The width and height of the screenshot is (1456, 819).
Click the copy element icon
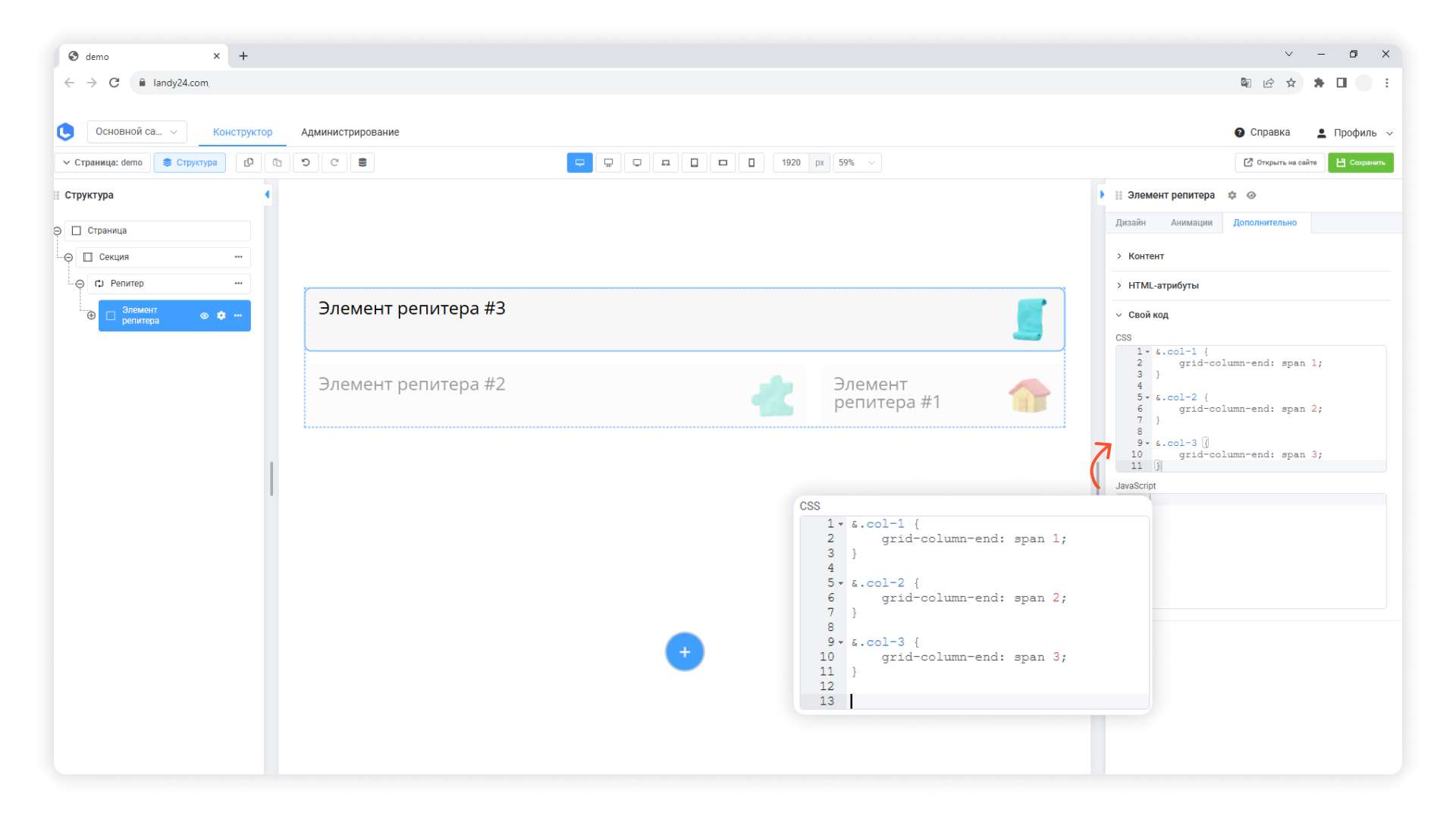tap(249, 162)
